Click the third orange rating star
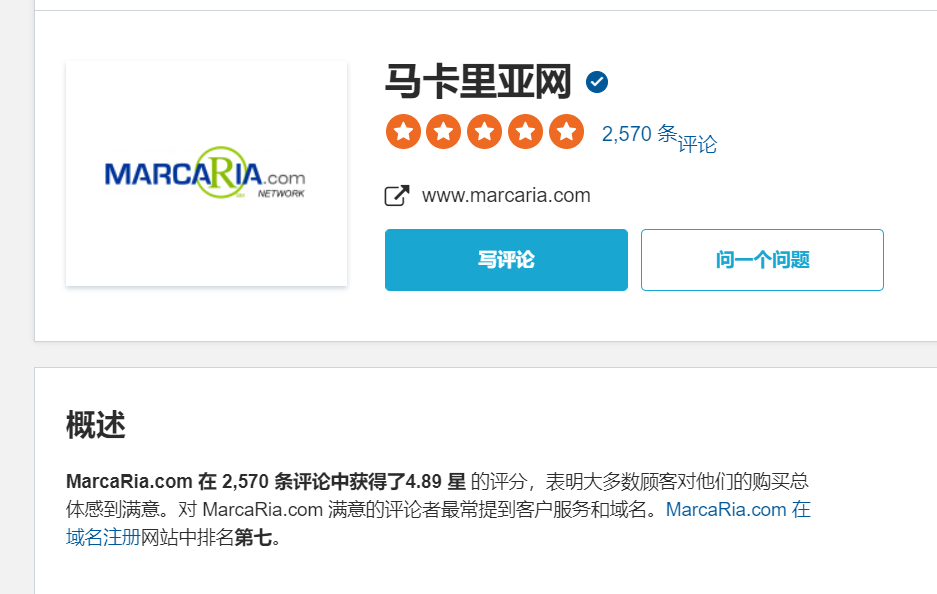The image size is (937, 594). 484,131
